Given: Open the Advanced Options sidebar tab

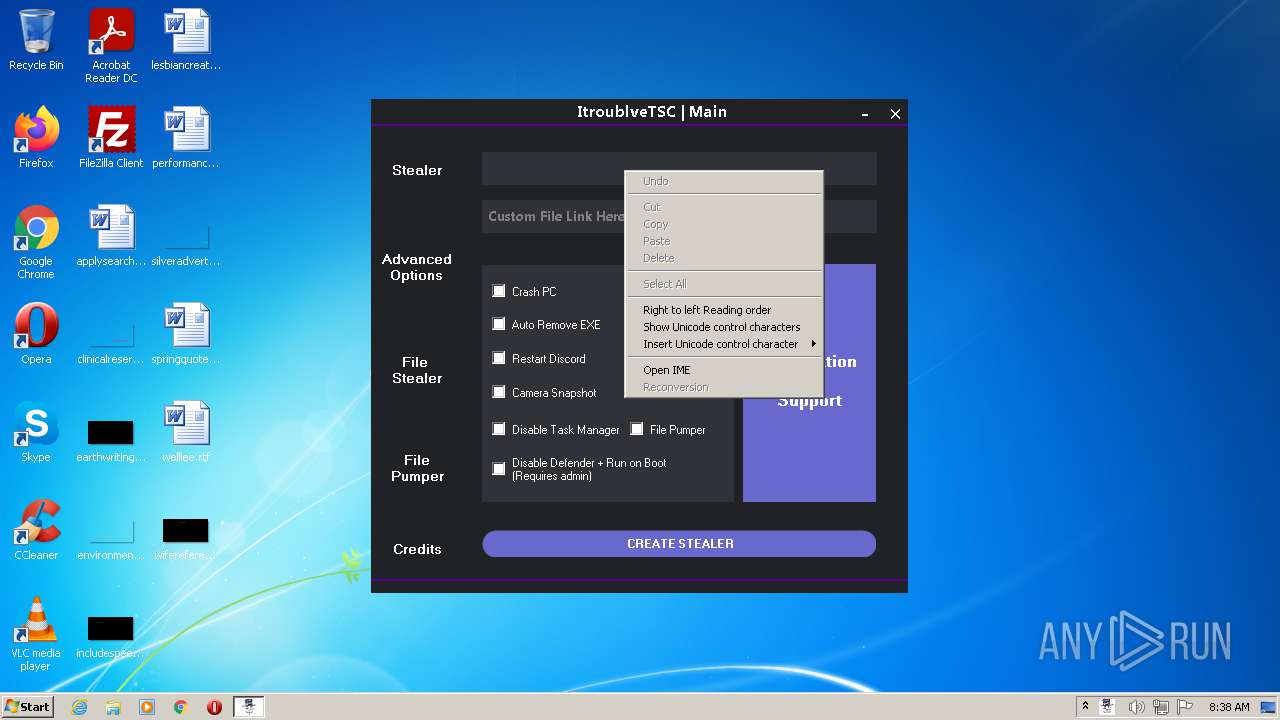Looking at the screenshot, I should (x=417, y=267).
